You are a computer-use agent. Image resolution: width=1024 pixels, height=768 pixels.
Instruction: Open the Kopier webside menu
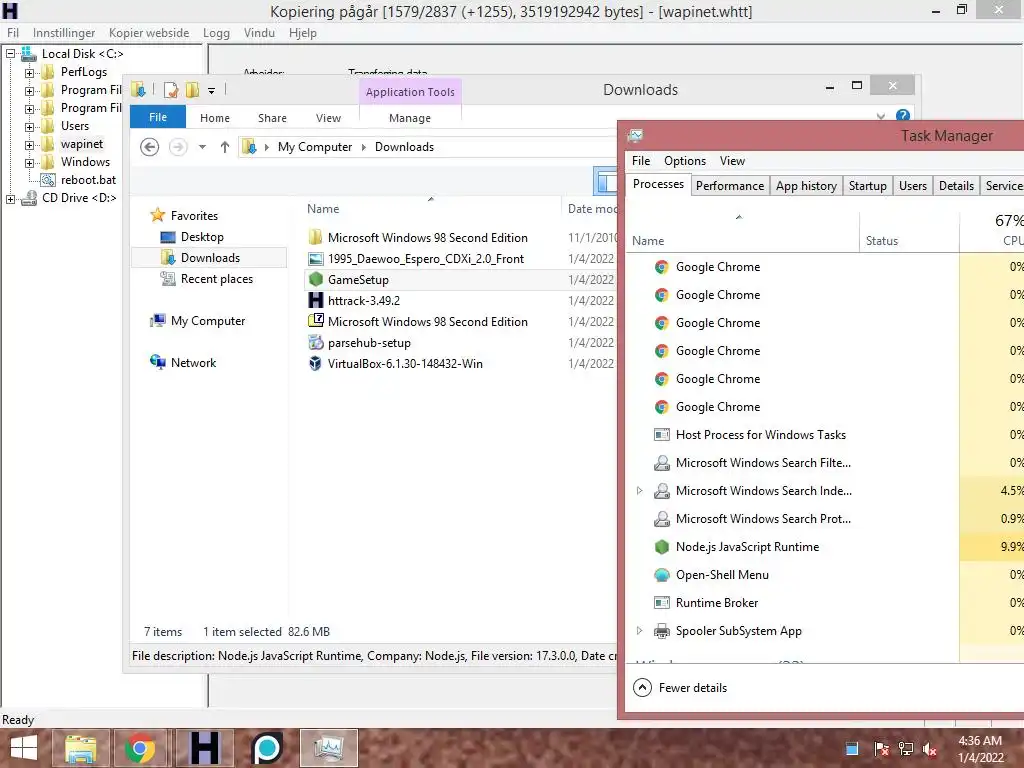click(149, 33)
